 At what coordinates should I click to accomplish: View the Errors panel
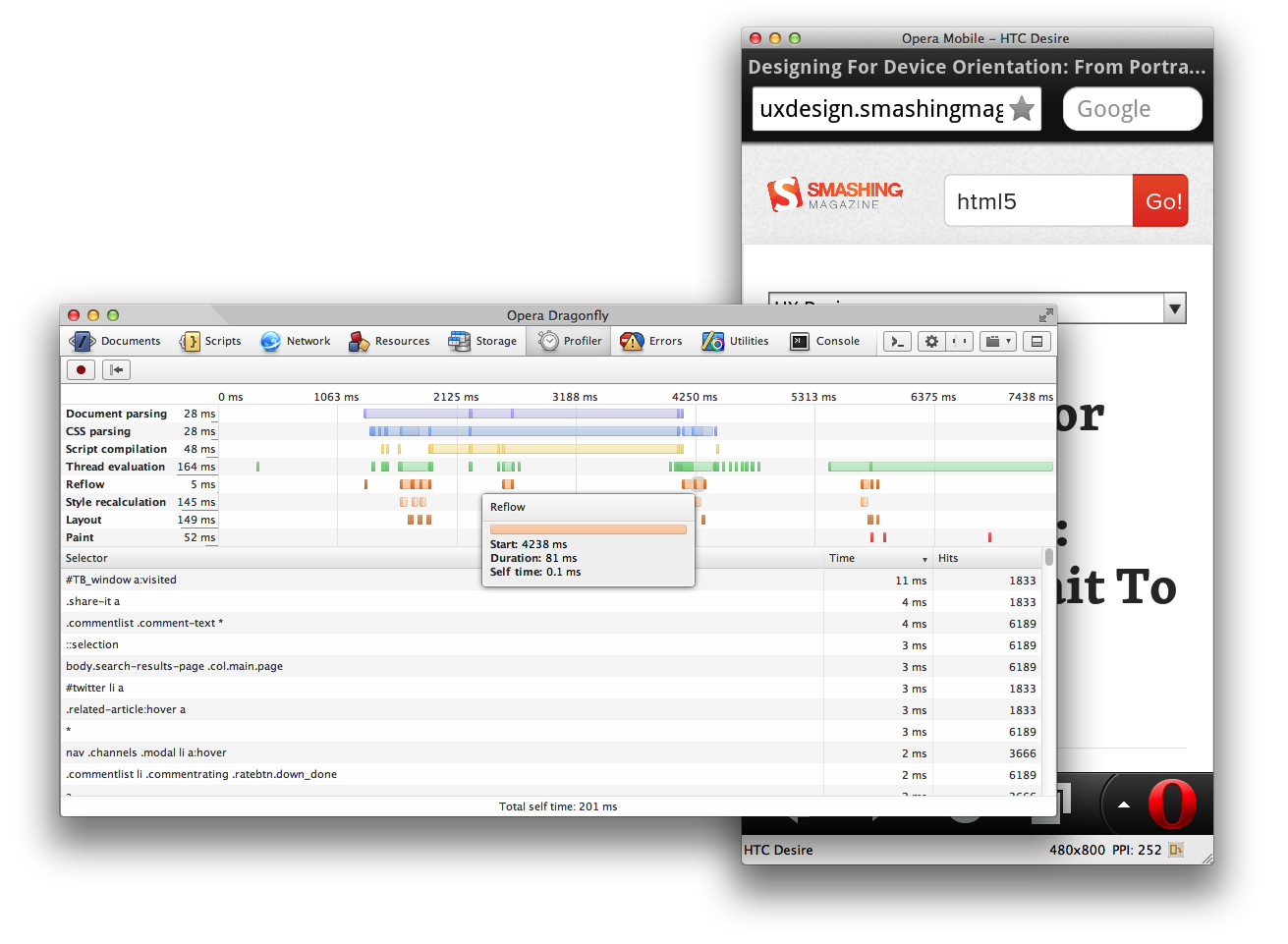(651, 341)
